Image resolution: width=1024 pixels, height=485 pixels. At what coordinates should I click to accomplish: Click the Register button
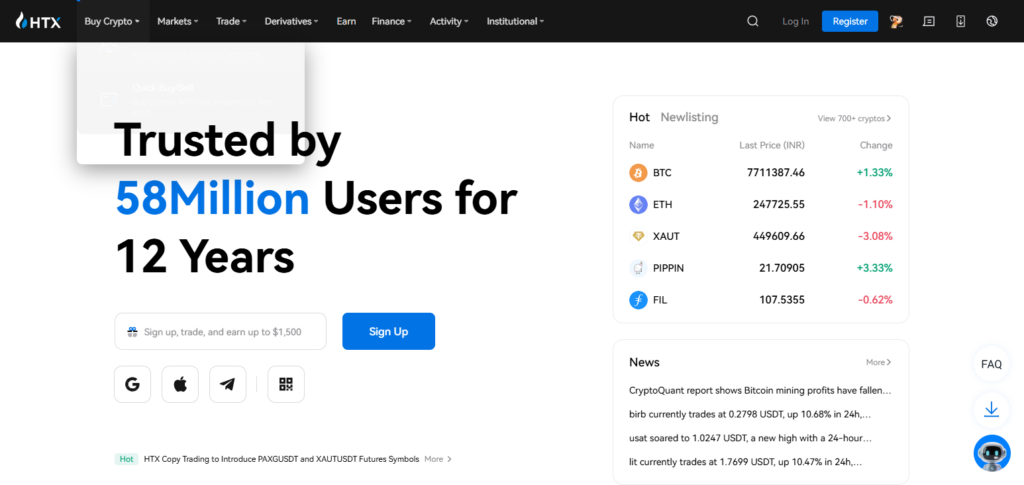coord(850,21)
